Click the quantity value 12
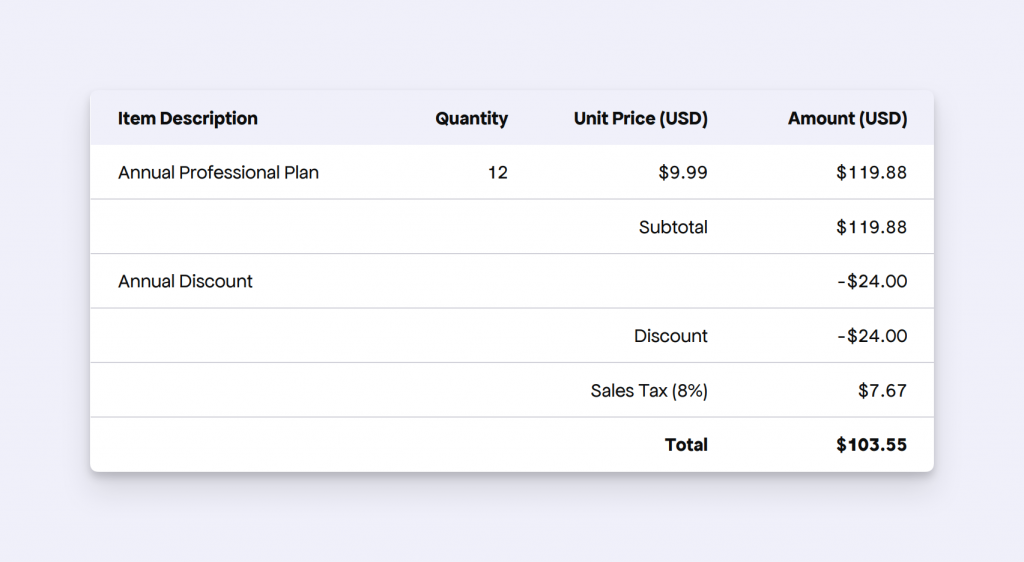Screen dimensions: 1024x562 click(498, 172)
